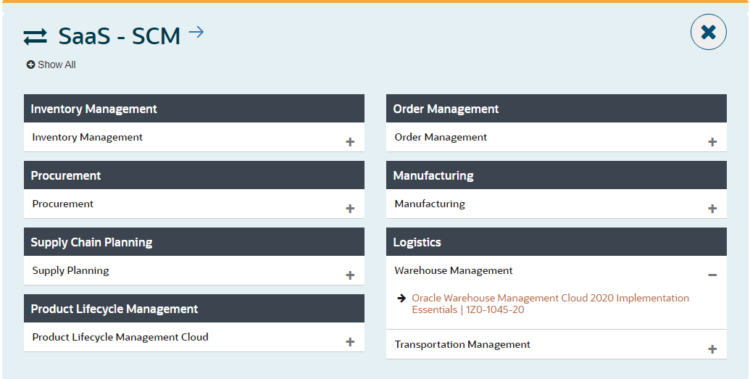Click the SaaS - SCM heading text
This screenshot has width=750, height=379.
[119, 36]
